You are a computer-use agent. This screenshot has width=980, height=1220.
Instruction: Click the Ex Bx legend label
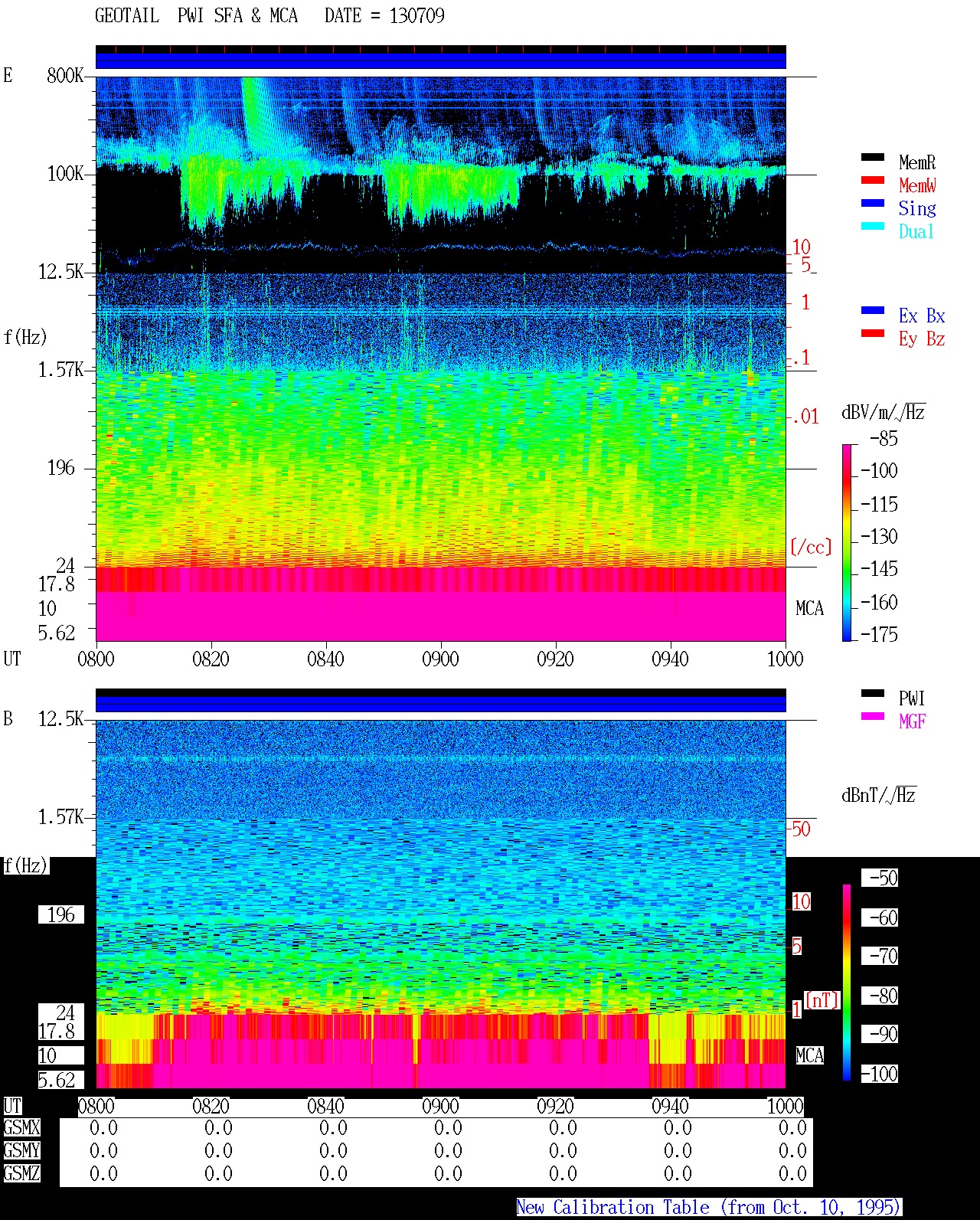pyautogui.click(x=922, y=316)
